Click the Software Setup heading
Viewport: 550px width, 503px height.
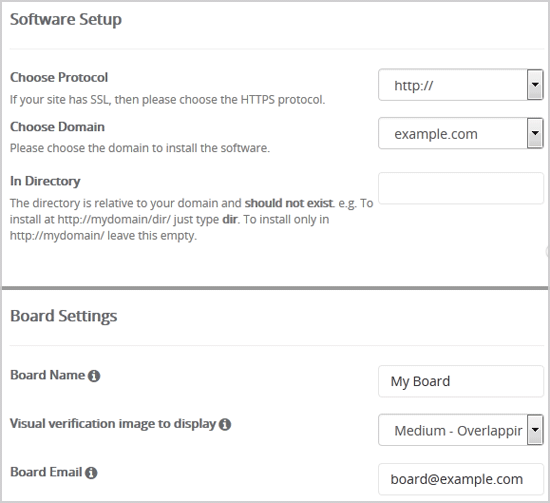(x=66, y=19)
